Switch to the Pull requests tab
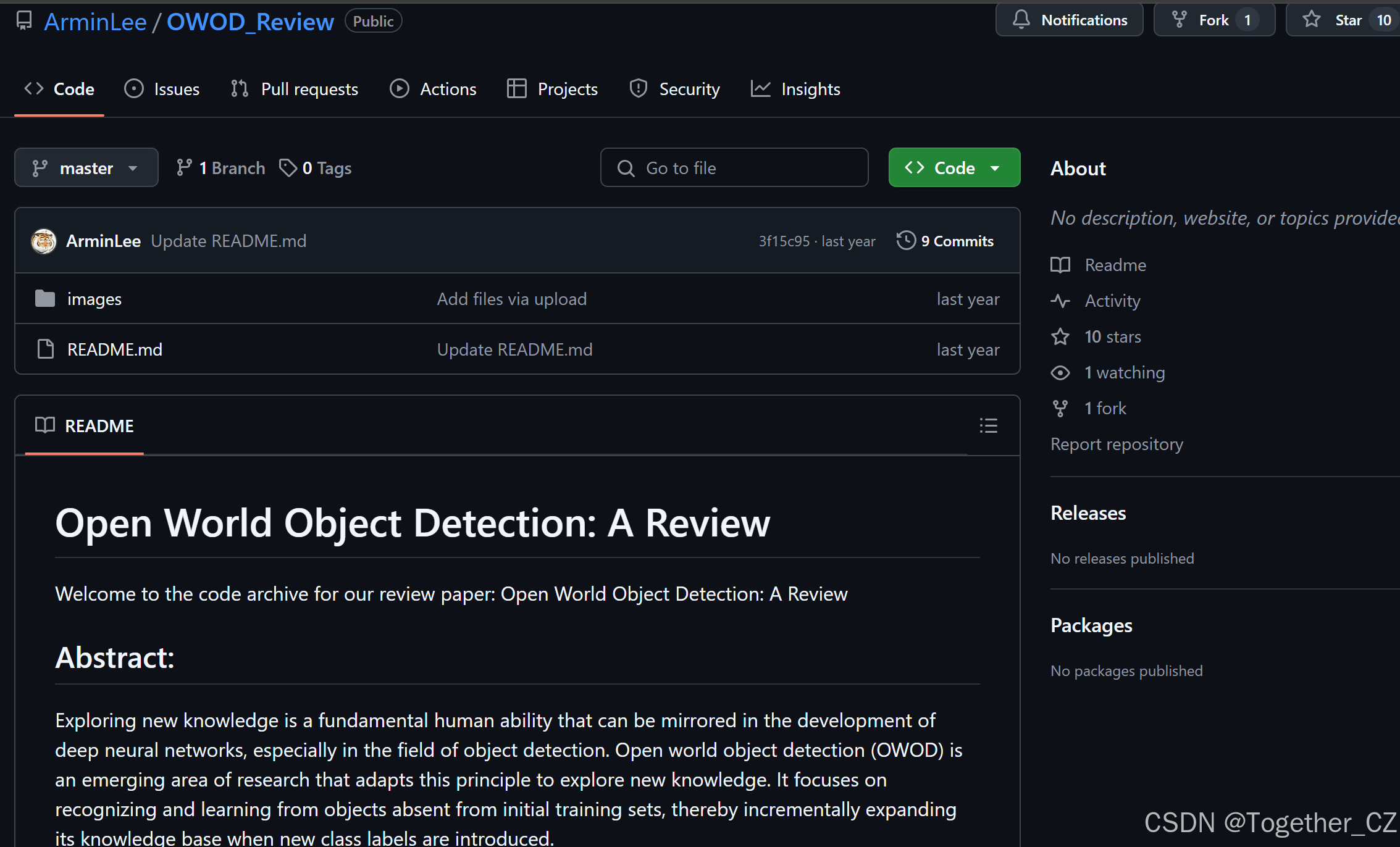Viewport: 1400px width, 847px height. click(x=295, y=89)
